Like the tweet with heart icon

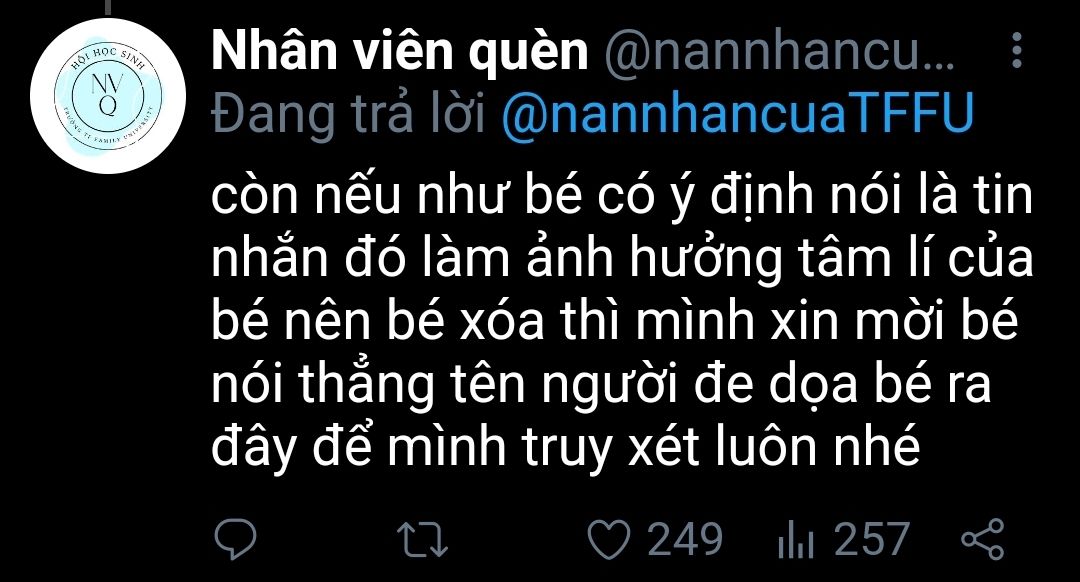point(608,539)
